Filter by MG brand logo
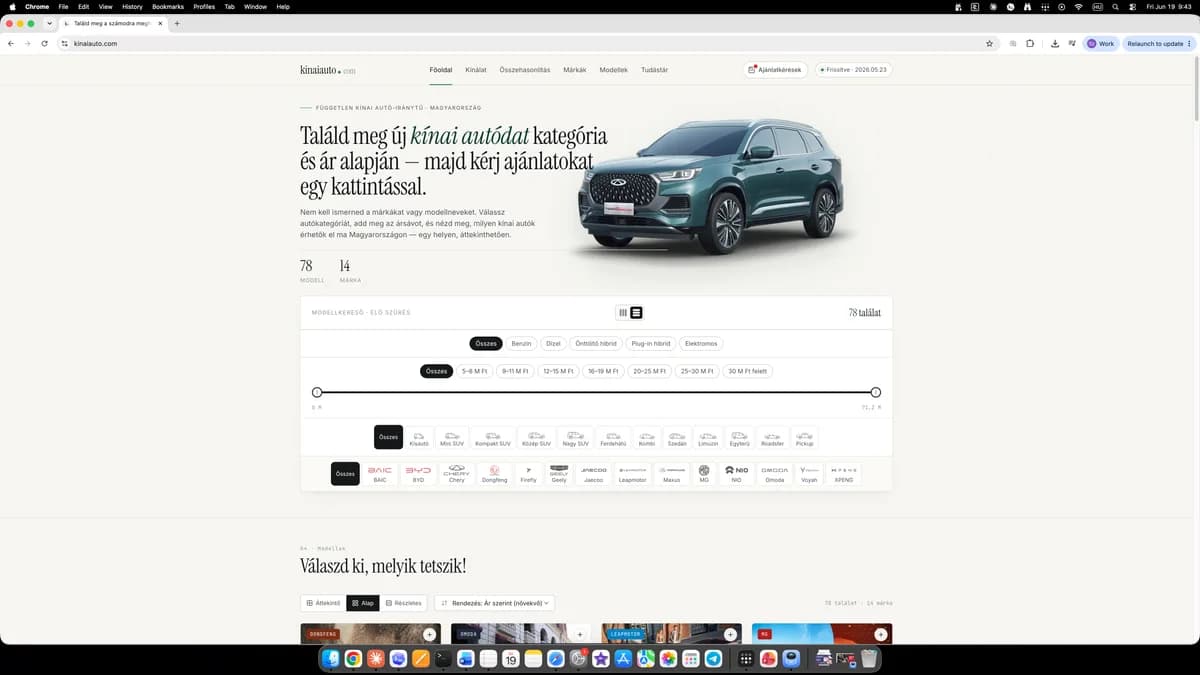 click(x=704, y=474)
